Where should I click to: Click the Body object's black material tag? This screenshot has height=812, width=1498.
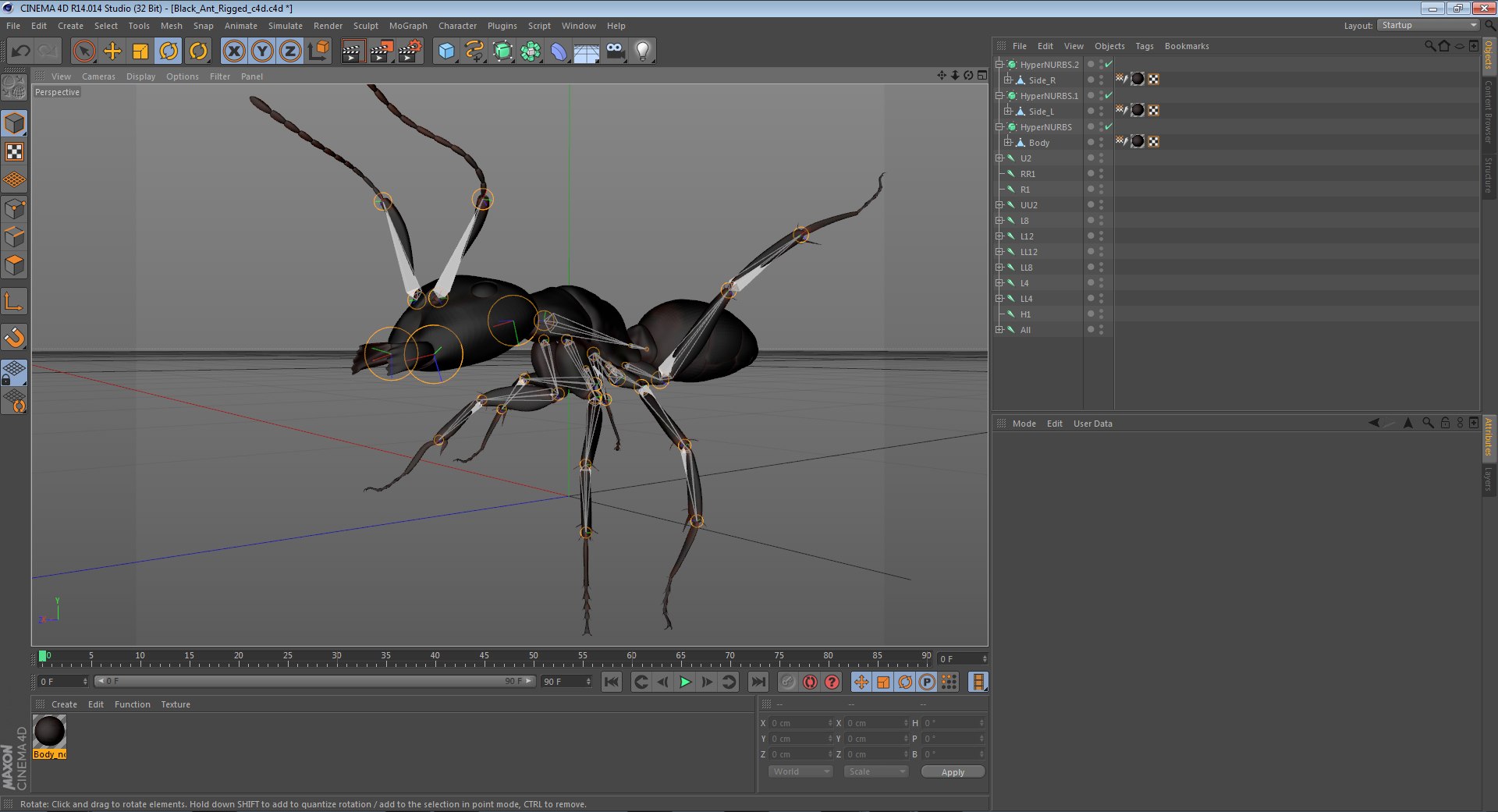coord(1138,141)
